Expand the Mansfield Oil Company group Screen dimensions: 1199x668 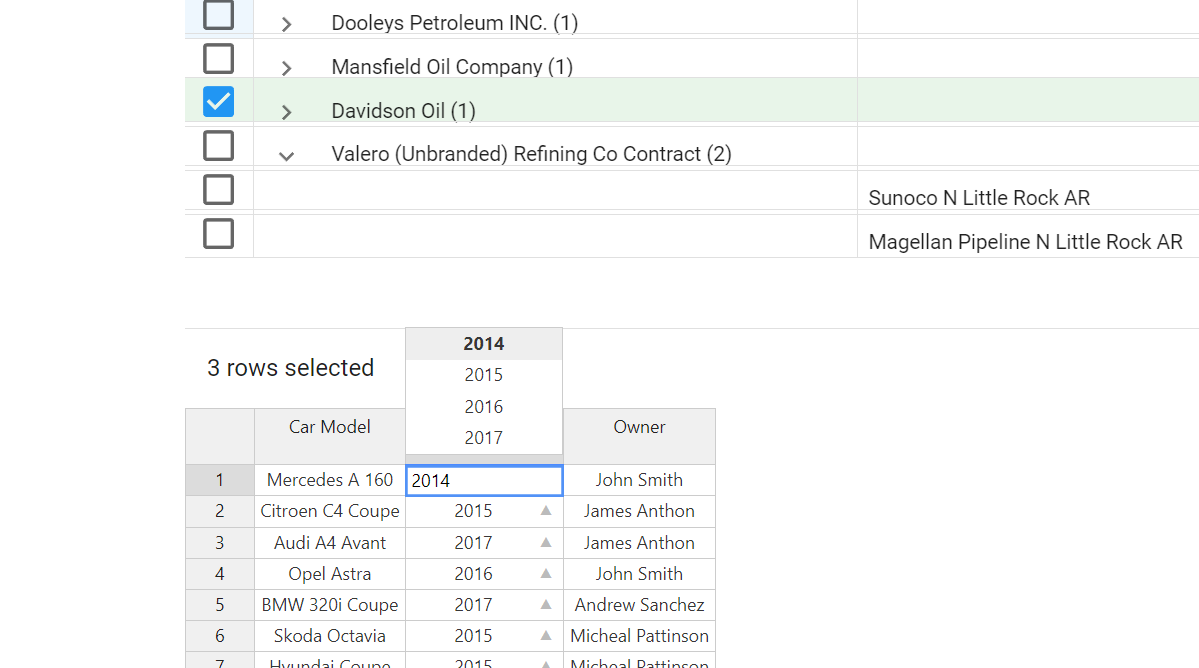pos(287,68)
